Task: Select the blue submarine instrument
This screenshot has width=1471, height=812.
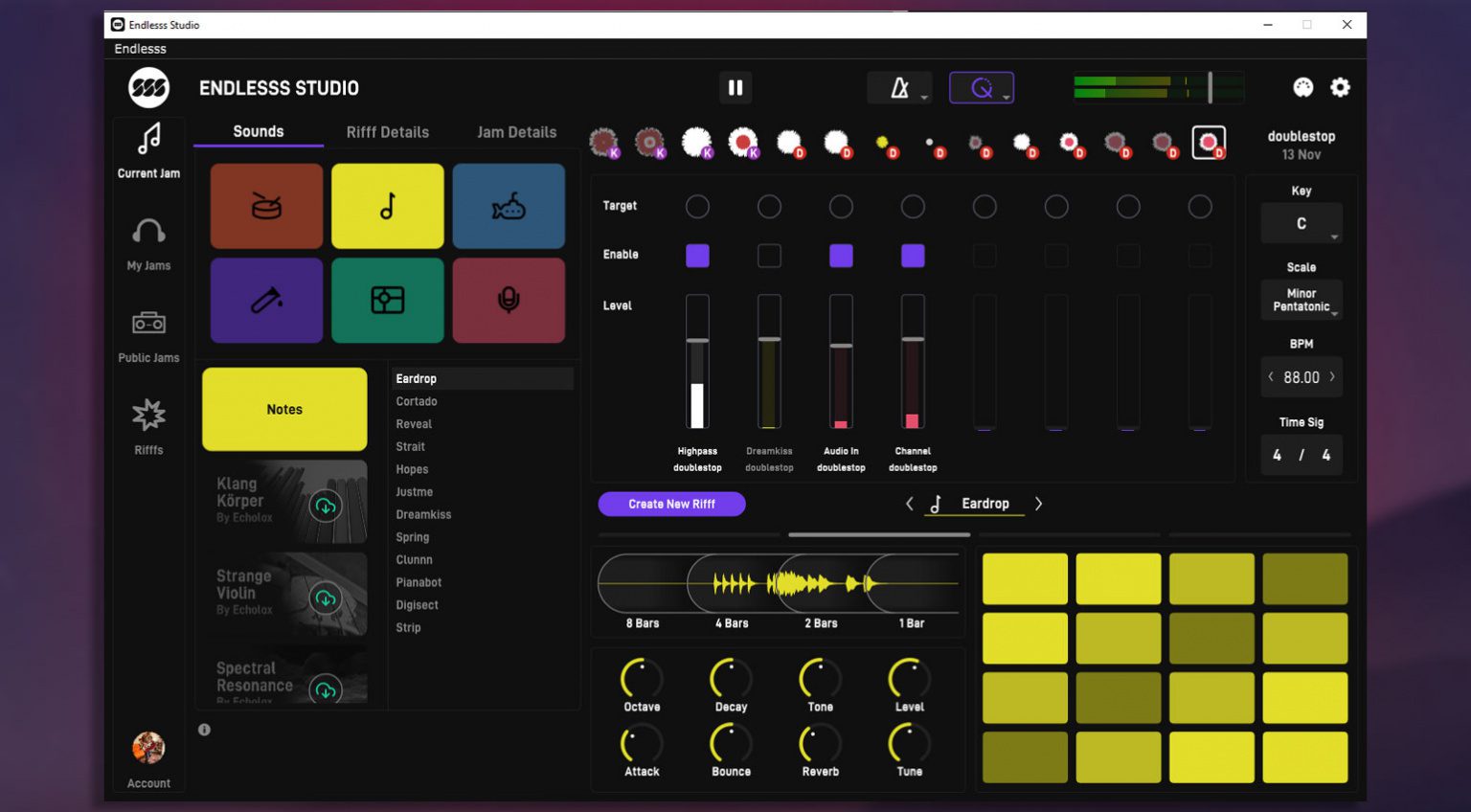Action: click(509, 206)
